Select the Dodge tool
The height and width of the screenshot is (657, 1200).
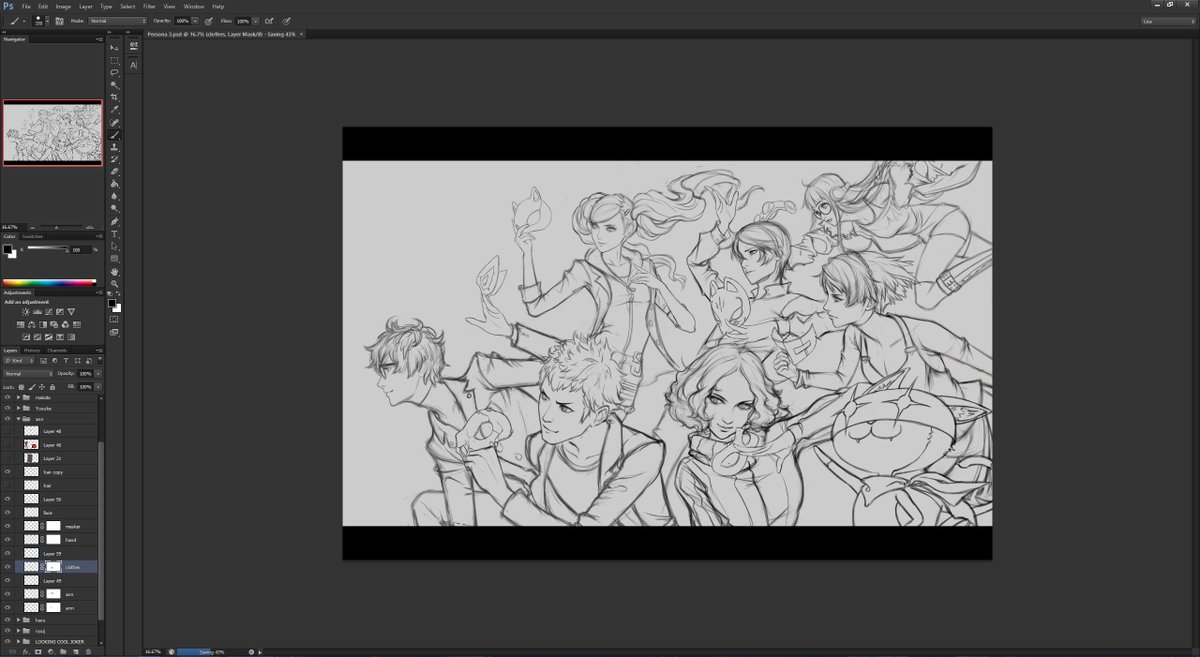tap(114, 209)
